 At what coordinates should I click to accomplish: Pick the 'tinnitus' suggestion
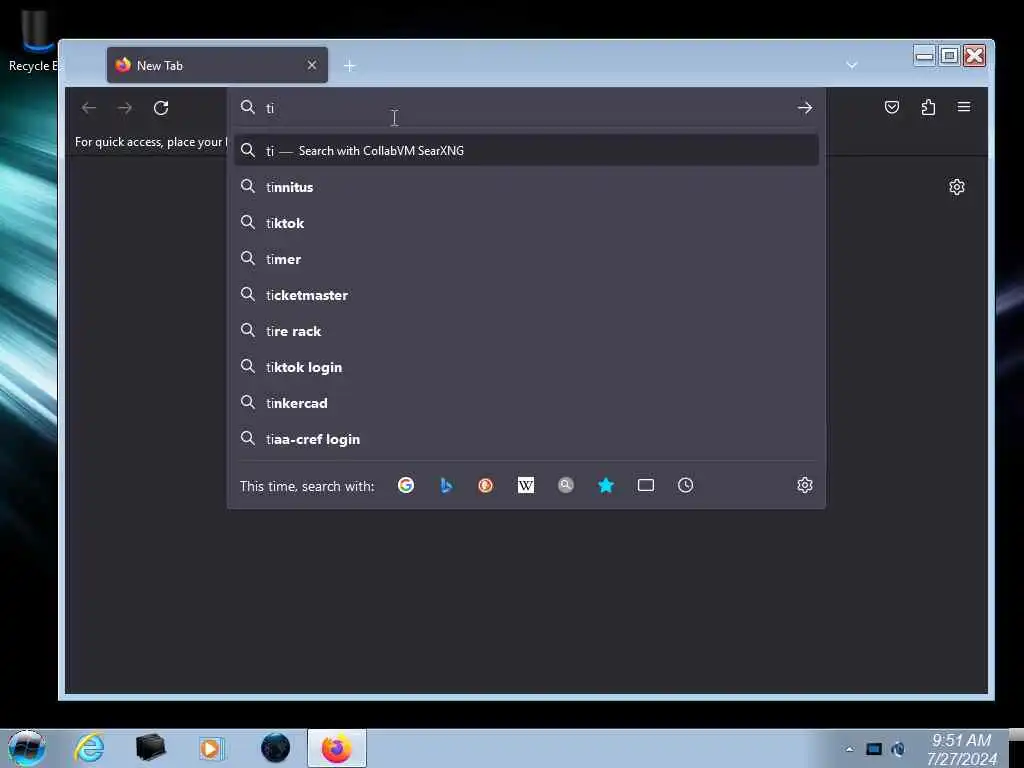click(526, 187)
